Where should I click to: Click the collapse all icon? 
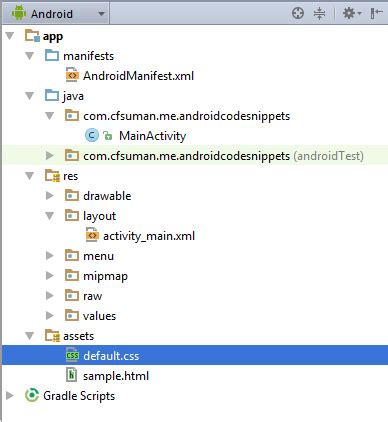coord(319,13)
